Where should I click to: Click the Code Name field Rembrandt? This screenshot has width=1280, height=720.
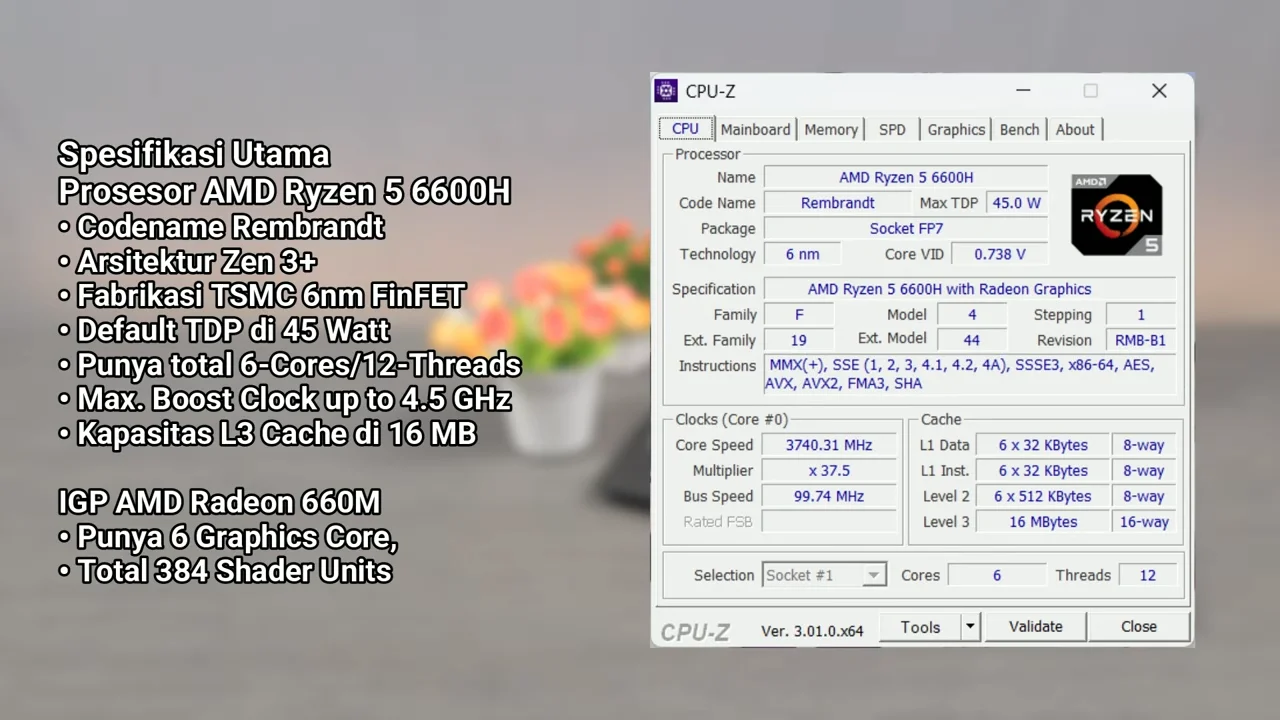(x=838, y=203)
